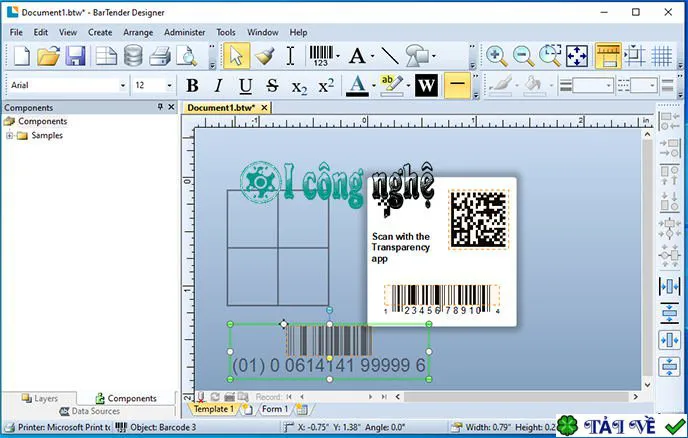
Task: Toggle the grid lines icon
Action: coord(661,56)
